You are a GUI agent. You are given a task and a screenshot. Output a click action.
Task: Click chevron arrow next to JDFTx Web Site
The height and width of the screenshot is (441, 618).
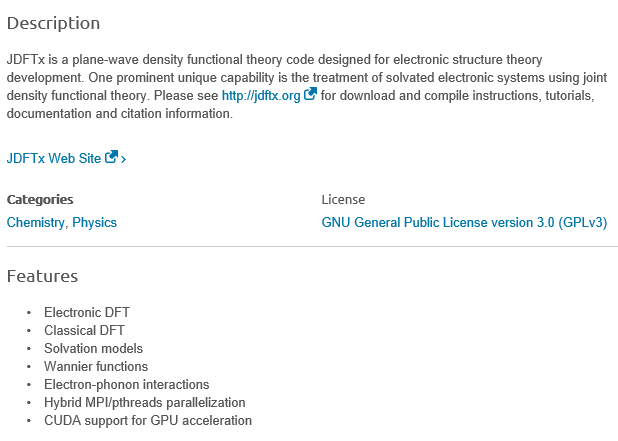[123, 158]
